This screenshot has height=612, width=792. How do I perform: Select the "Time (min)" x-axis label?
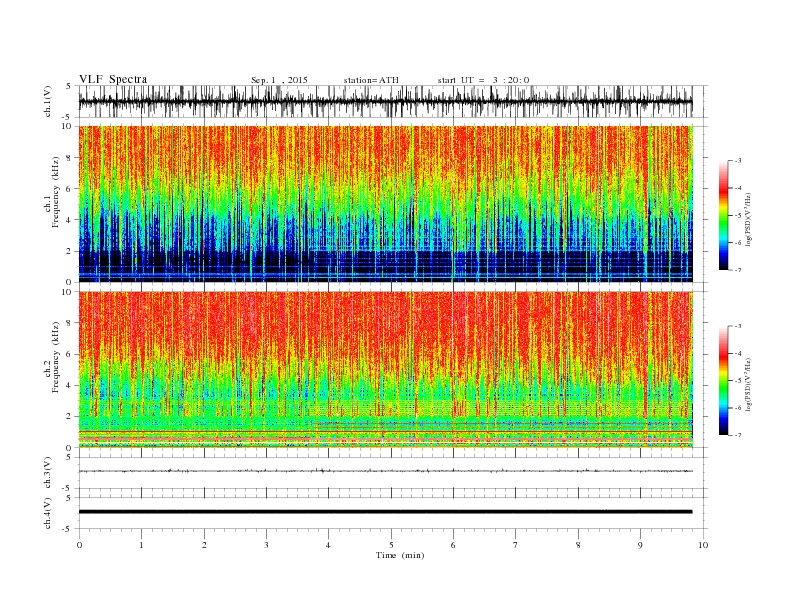[400, 555]
